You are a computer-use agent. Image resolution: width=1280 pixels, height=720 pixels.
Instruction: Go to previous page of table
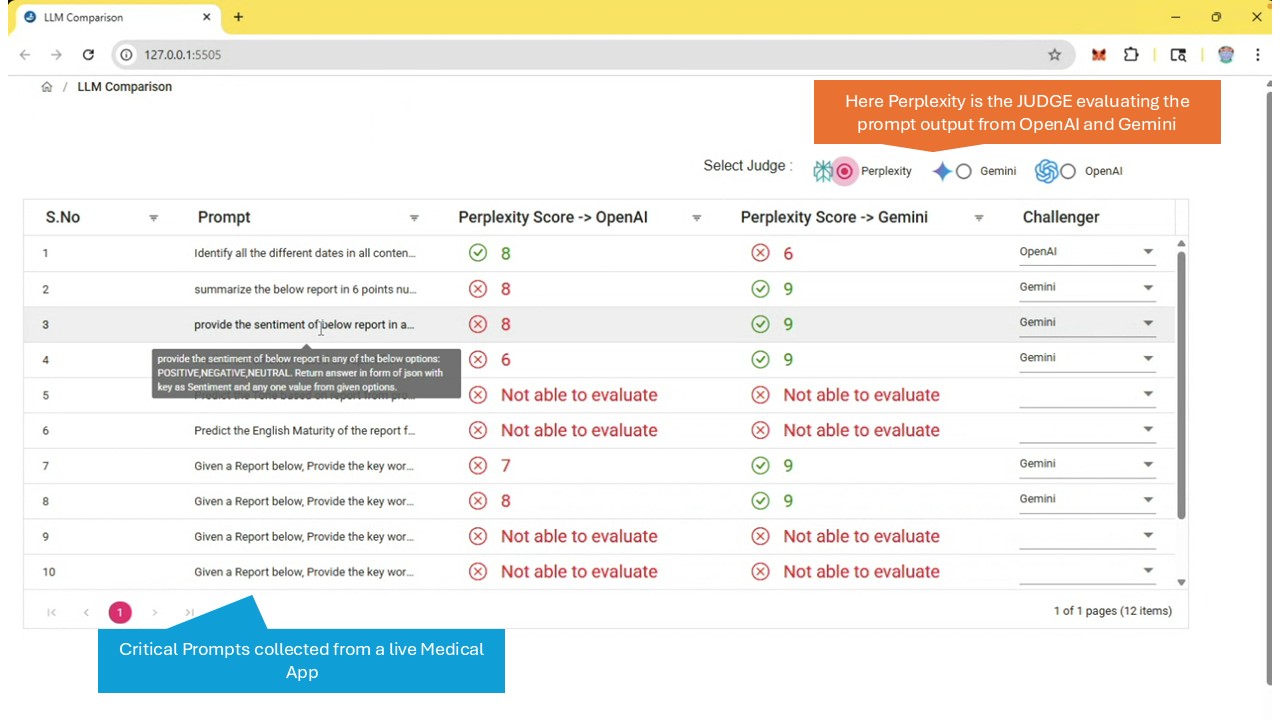coord(86,612)
